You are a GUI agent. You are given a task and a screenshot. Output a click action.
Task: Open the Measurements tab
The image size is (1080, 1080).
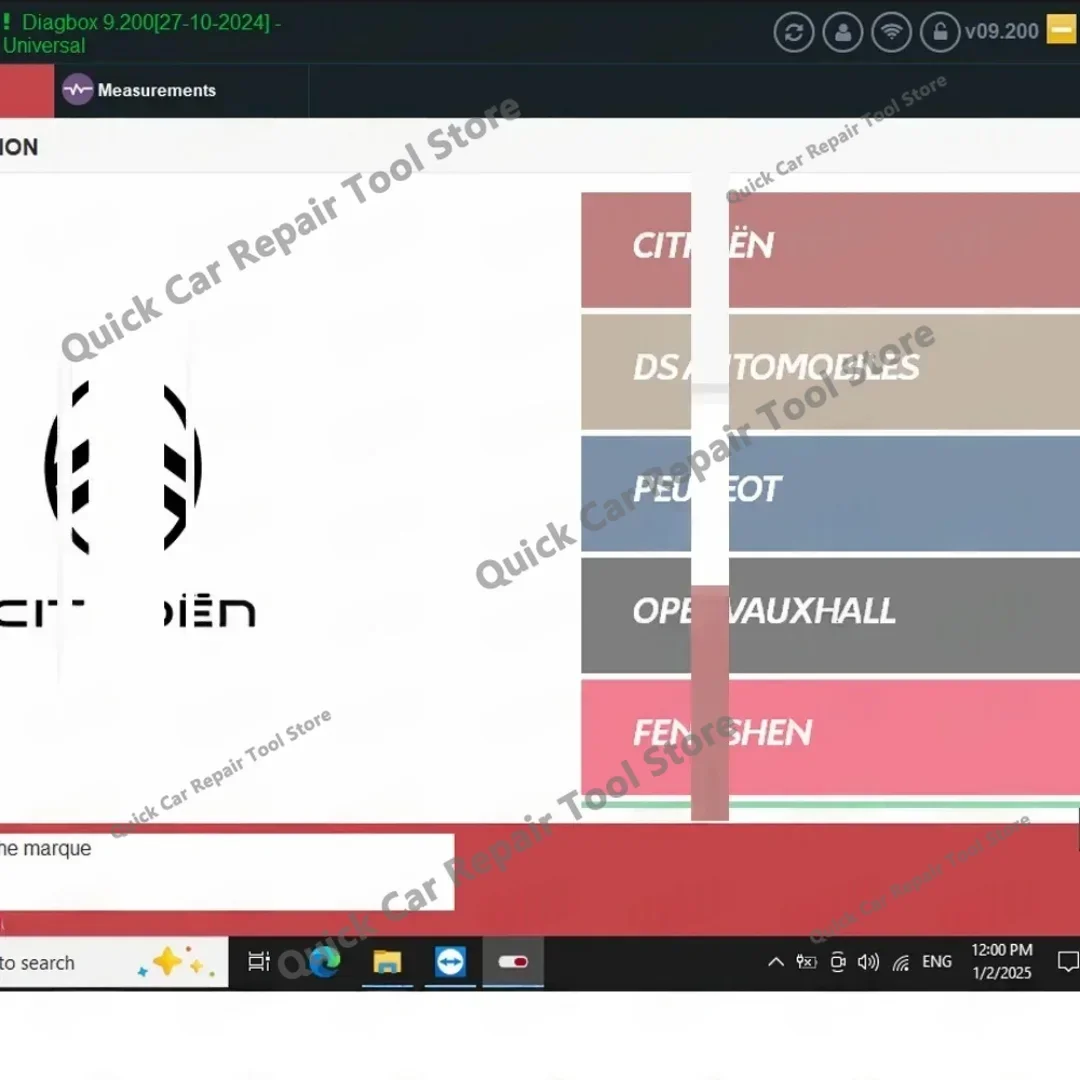(181, 90)
